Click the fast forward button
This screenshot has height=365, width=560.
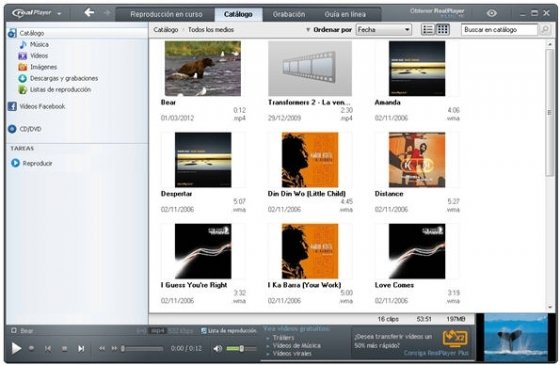click(114, 348)
